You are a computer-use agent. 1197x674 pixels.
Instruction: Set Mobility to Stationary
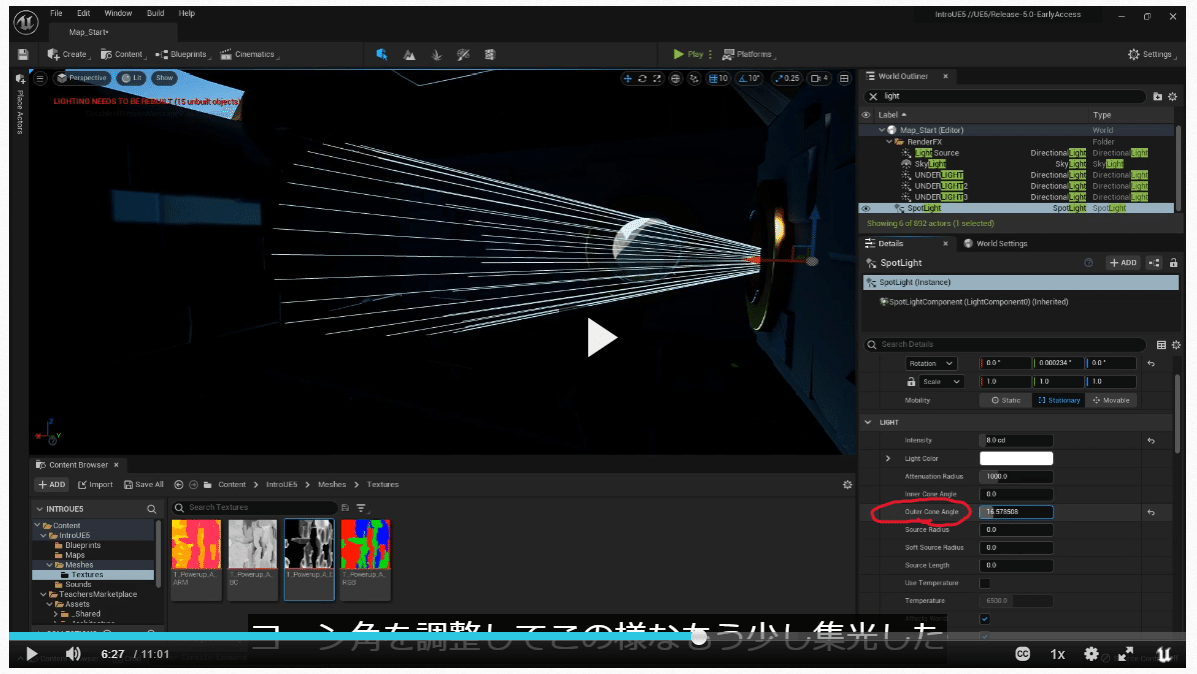pos(1059,400)
